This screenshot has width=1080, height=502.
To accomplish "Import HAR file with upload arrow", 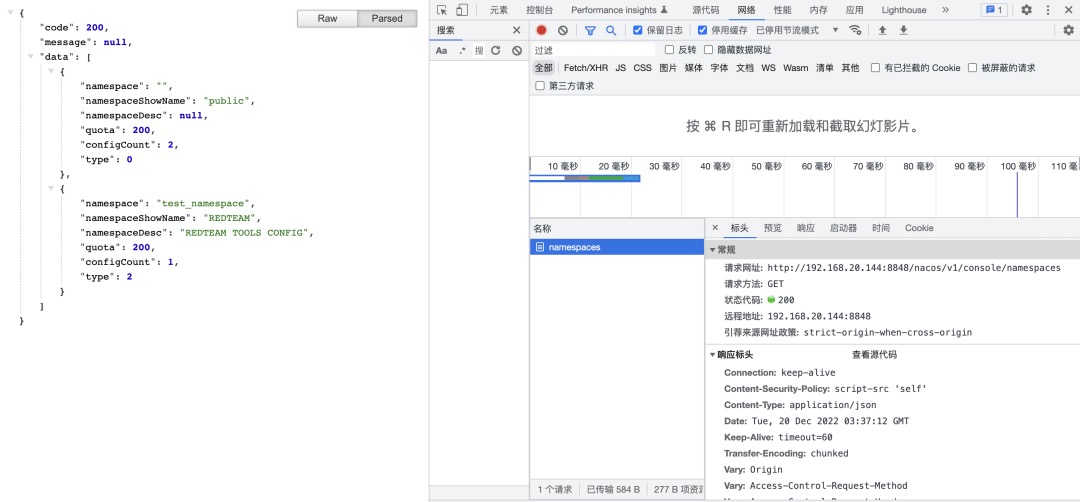I will coord(882,30).
